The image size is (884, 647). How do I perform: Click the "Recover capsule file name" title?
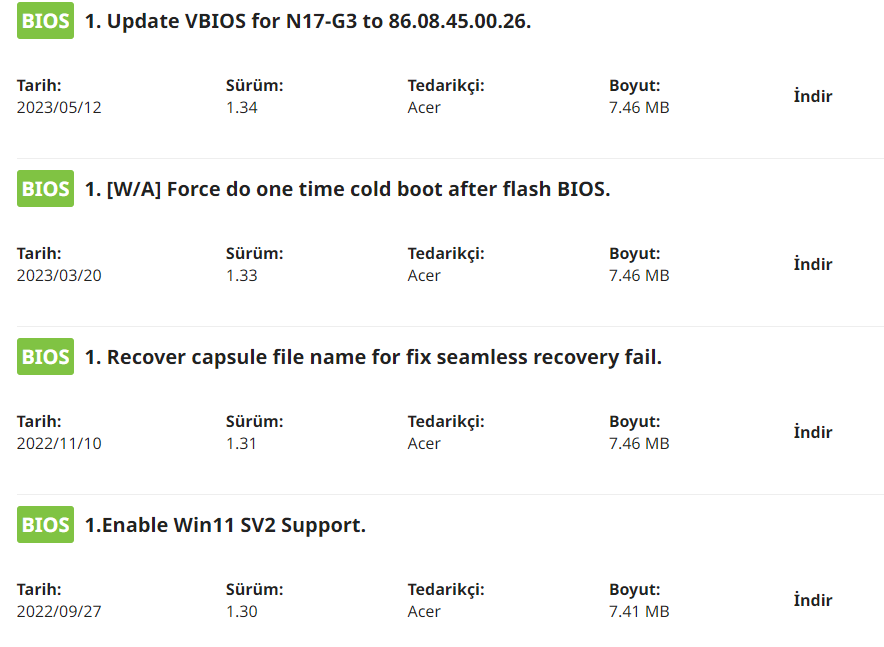(373, 357)
